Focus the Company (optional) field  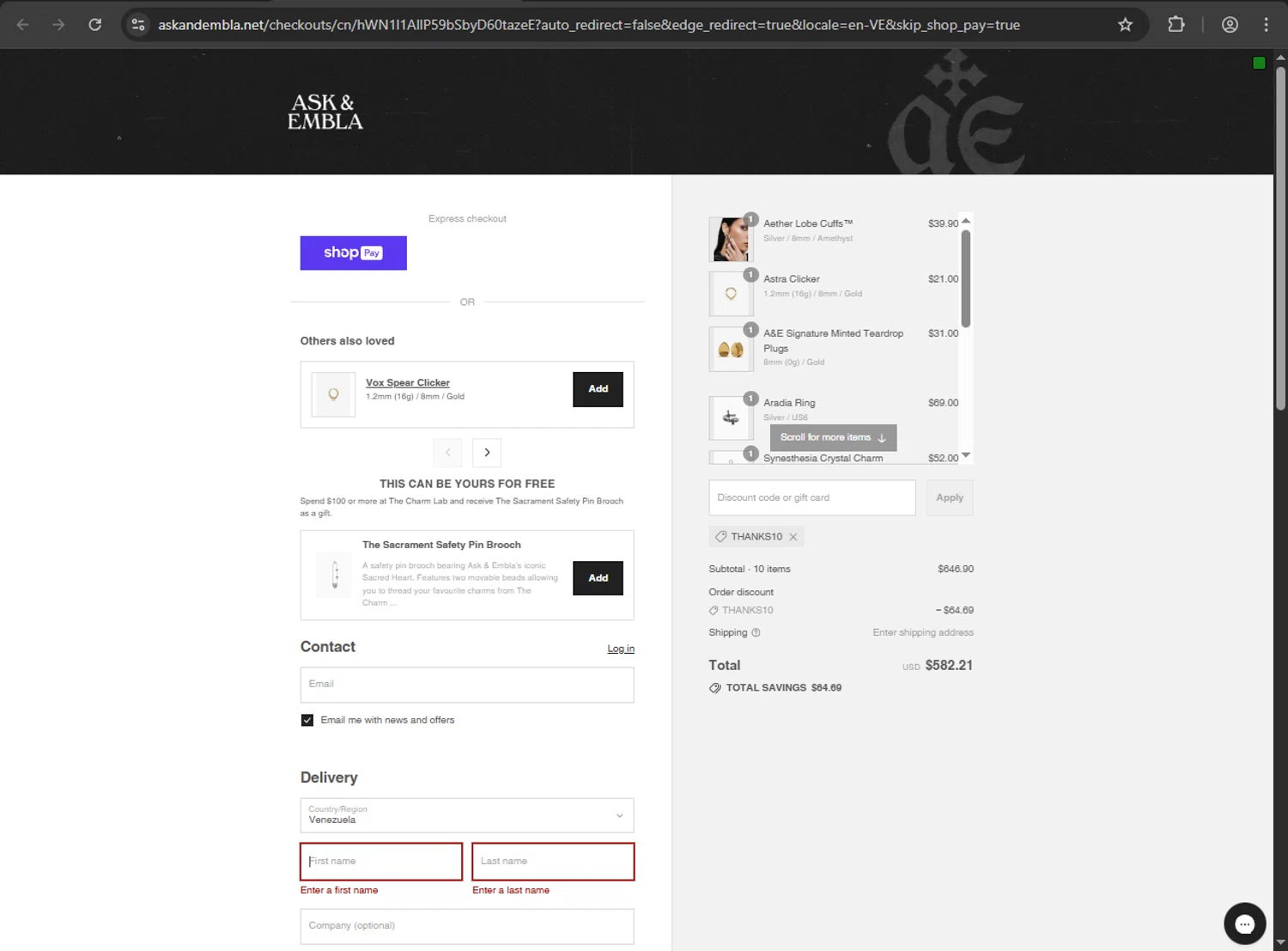[467, 926]
